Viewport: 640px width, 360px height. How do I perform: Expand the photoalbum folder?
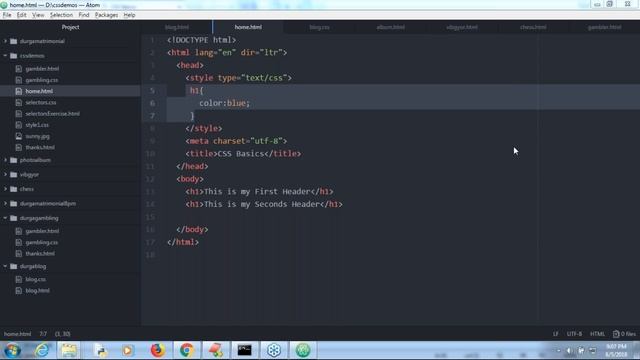tap(6, 160)
